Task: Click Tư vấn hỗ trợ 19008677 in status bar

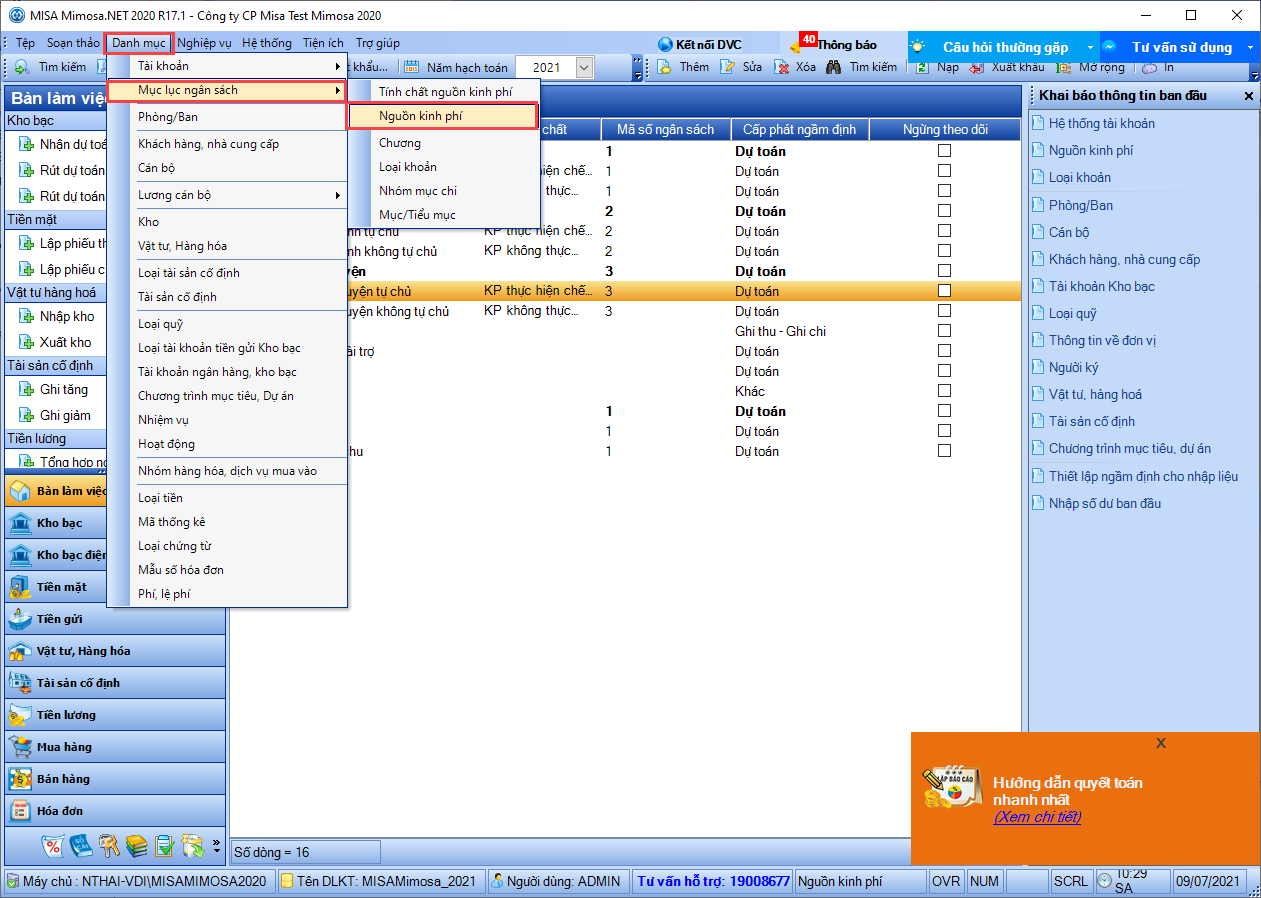Action: tap(713, 881)
